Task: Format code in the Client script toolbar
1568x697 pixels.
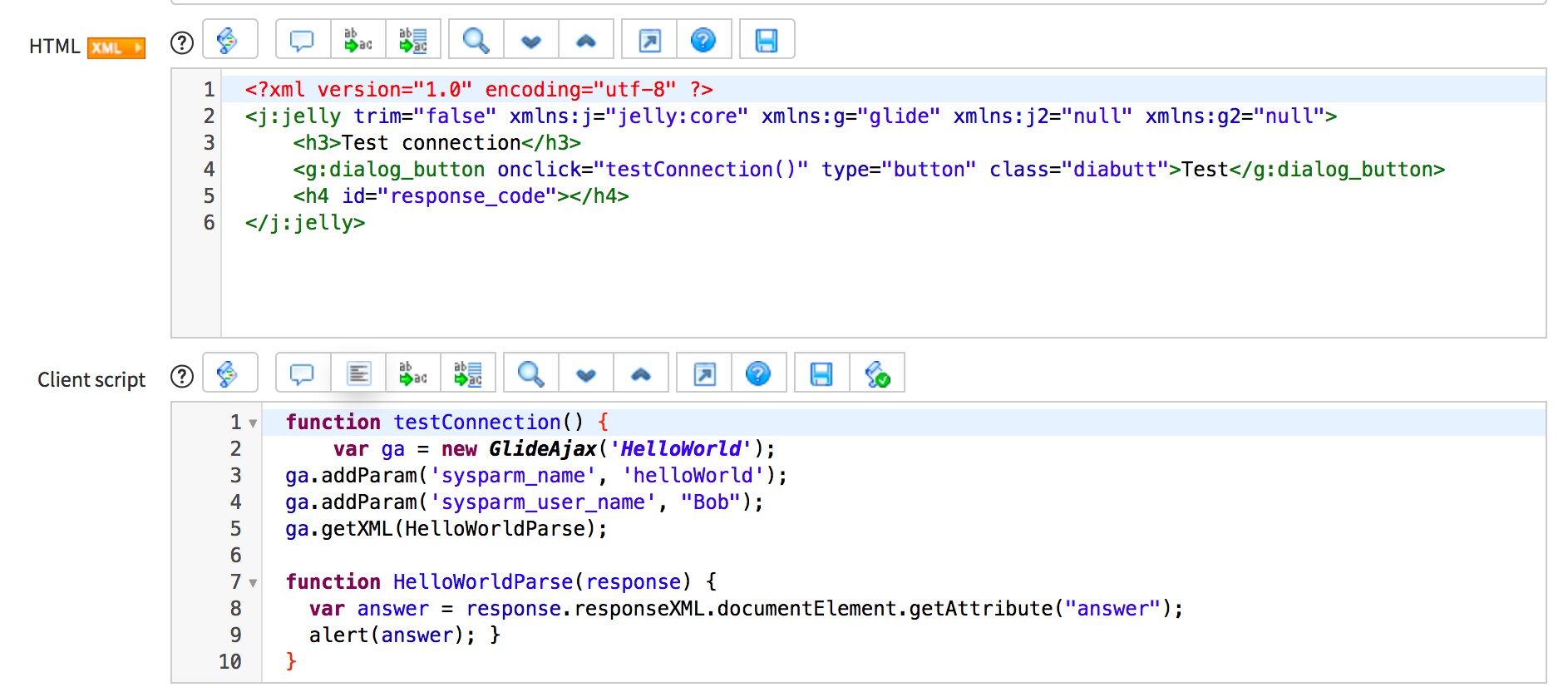Action: (358, 373)
